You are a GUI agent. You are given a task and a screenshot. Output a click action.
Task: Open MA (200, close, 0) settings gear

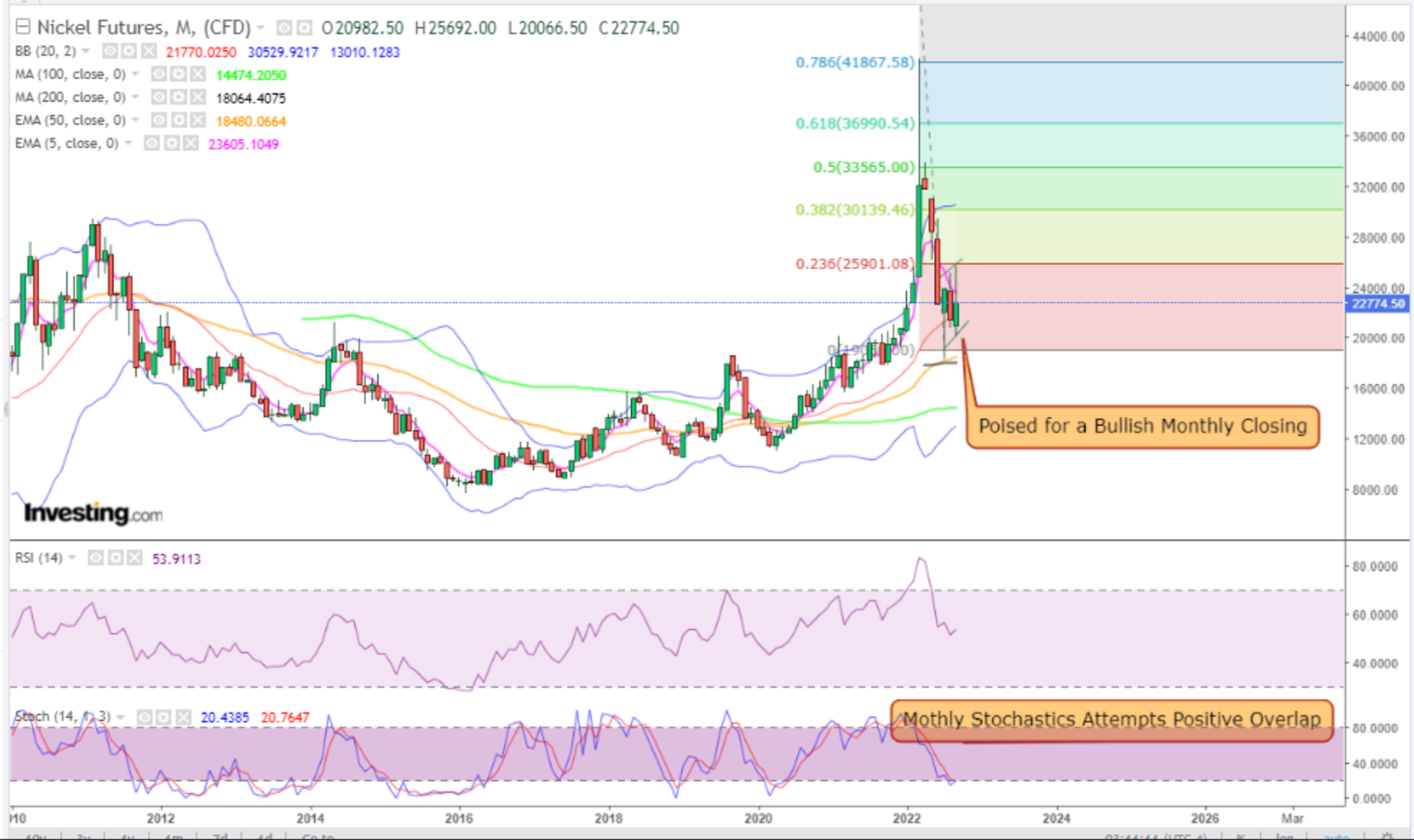point(179,97)
